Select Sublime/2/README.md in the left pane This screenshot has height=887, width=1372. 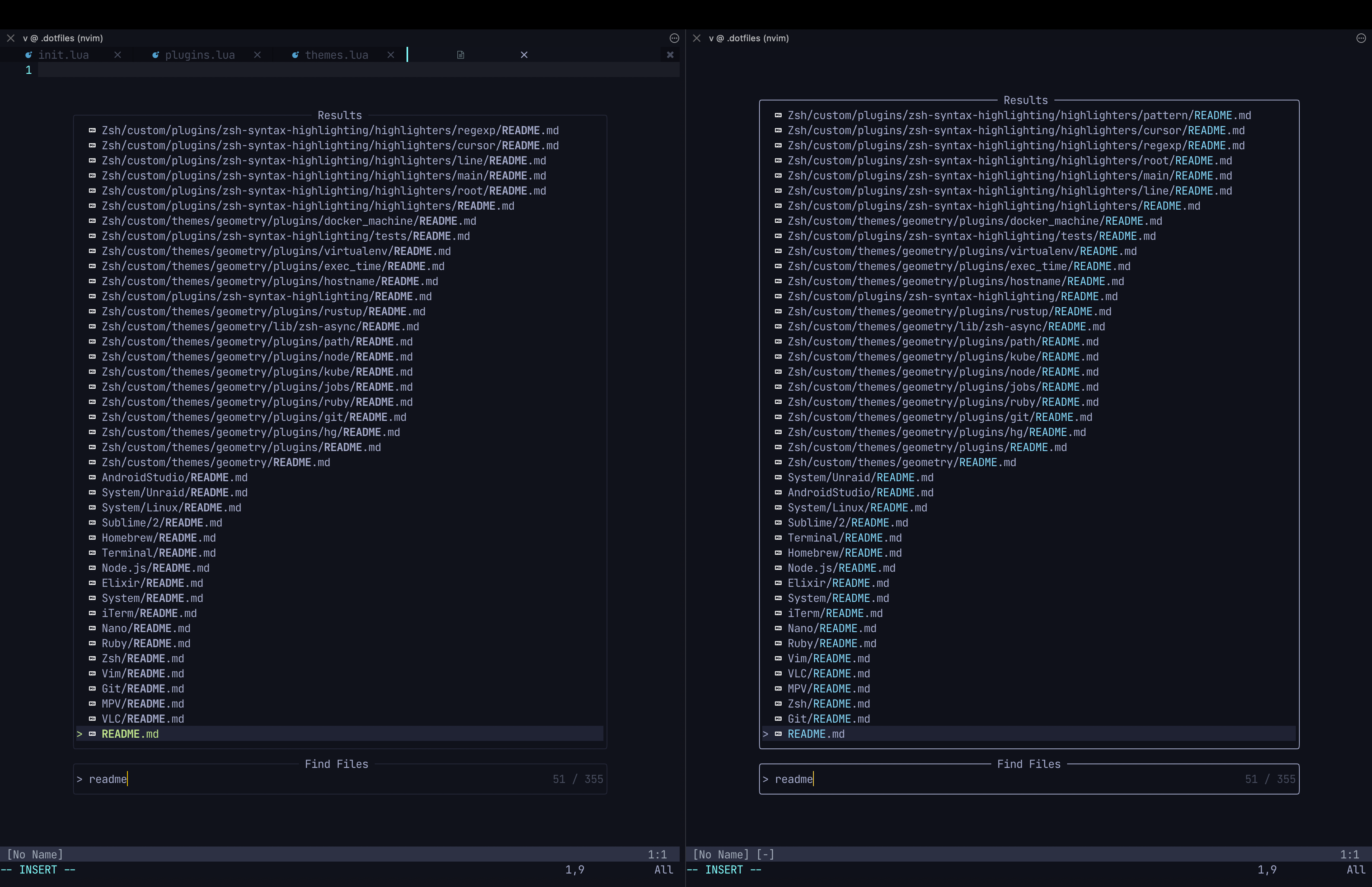(162, 523)
